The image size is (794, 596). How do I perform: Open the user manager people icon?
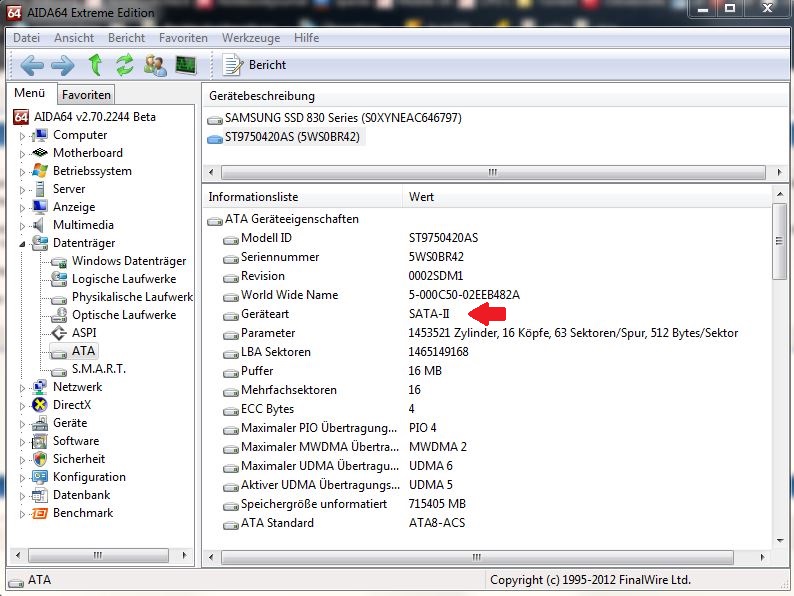click(155, 65)
